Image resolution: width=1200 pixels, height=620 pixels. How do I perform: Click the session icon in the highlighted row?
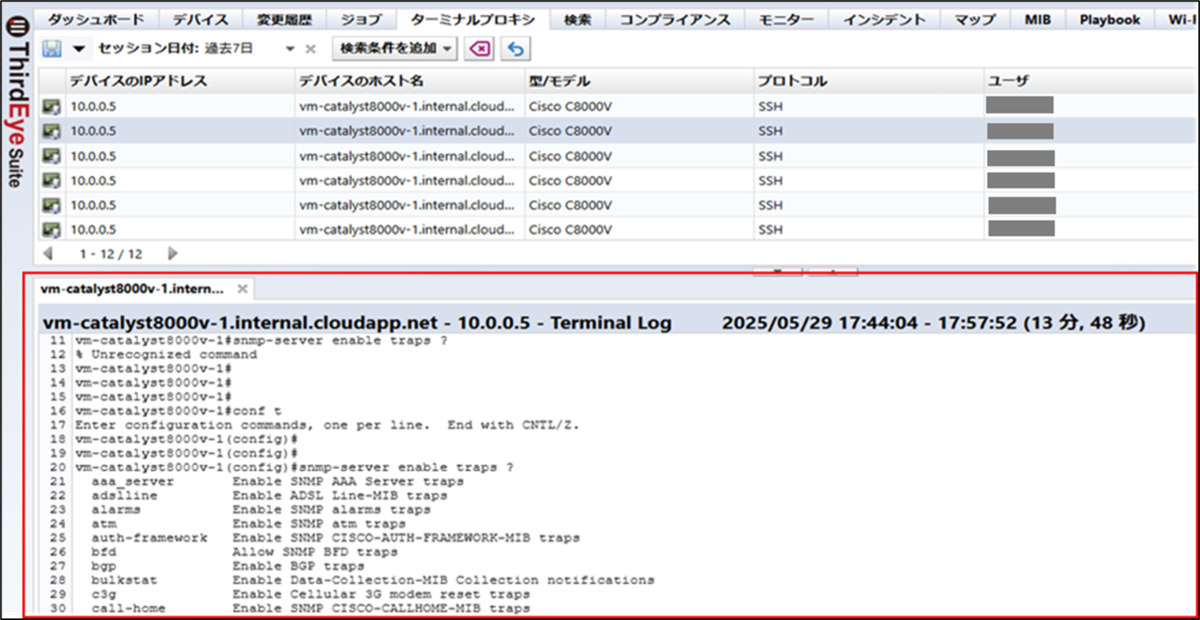pyautogui.click(x=52, y=130)
